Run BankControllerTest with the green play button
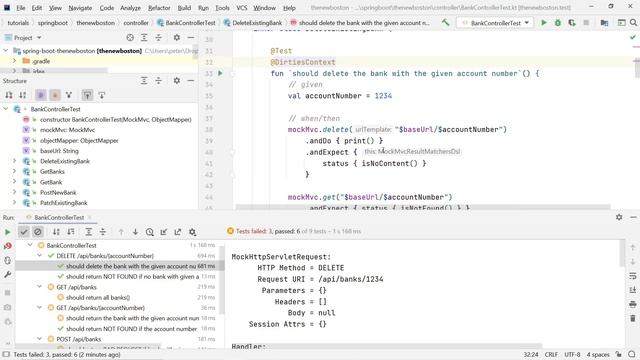Screen dimensions: 640x360 [x=544, y=23]
